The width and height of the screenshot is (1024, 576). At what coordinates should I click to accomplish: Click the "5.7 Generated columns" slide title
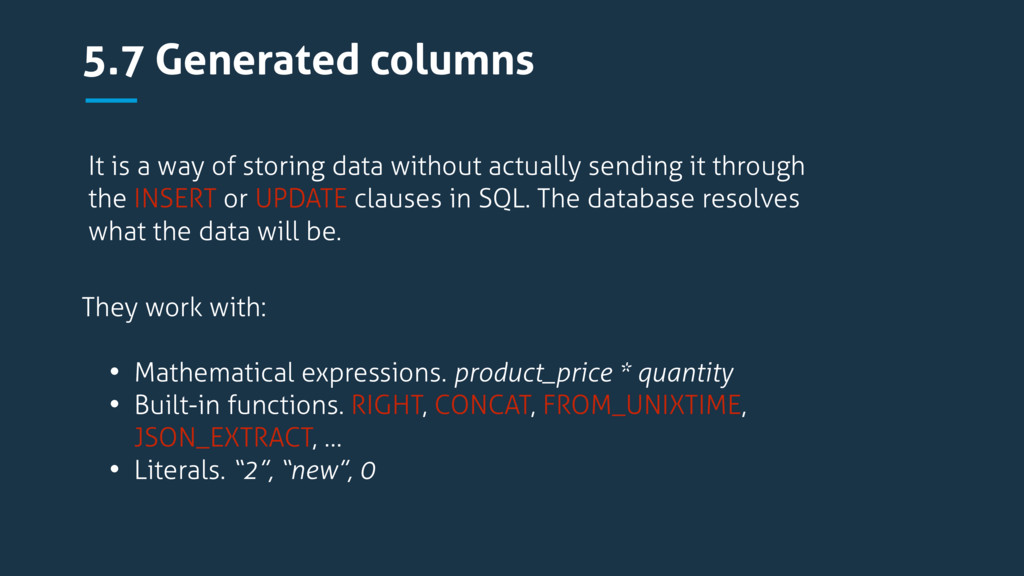pyautogui.click(x=308, y=61)
